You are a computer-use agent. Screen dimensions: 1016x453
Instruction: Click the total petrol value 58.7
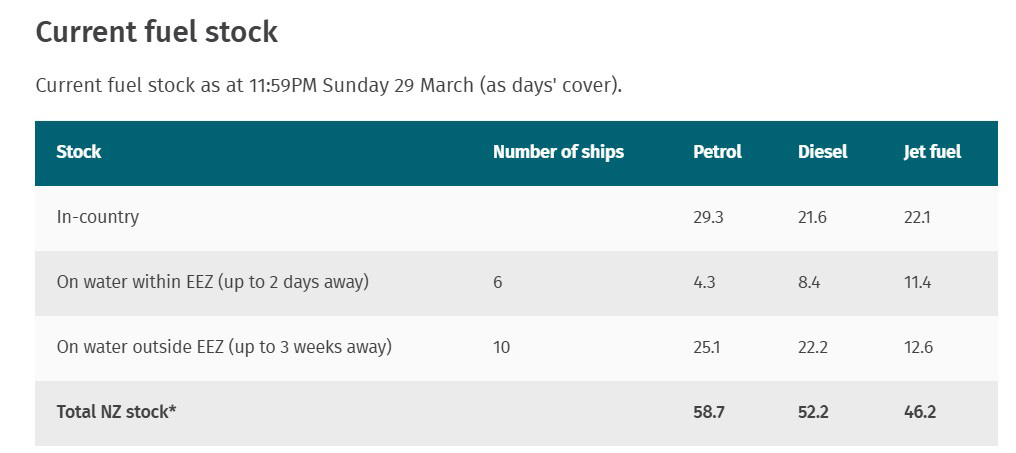[709, 412]
